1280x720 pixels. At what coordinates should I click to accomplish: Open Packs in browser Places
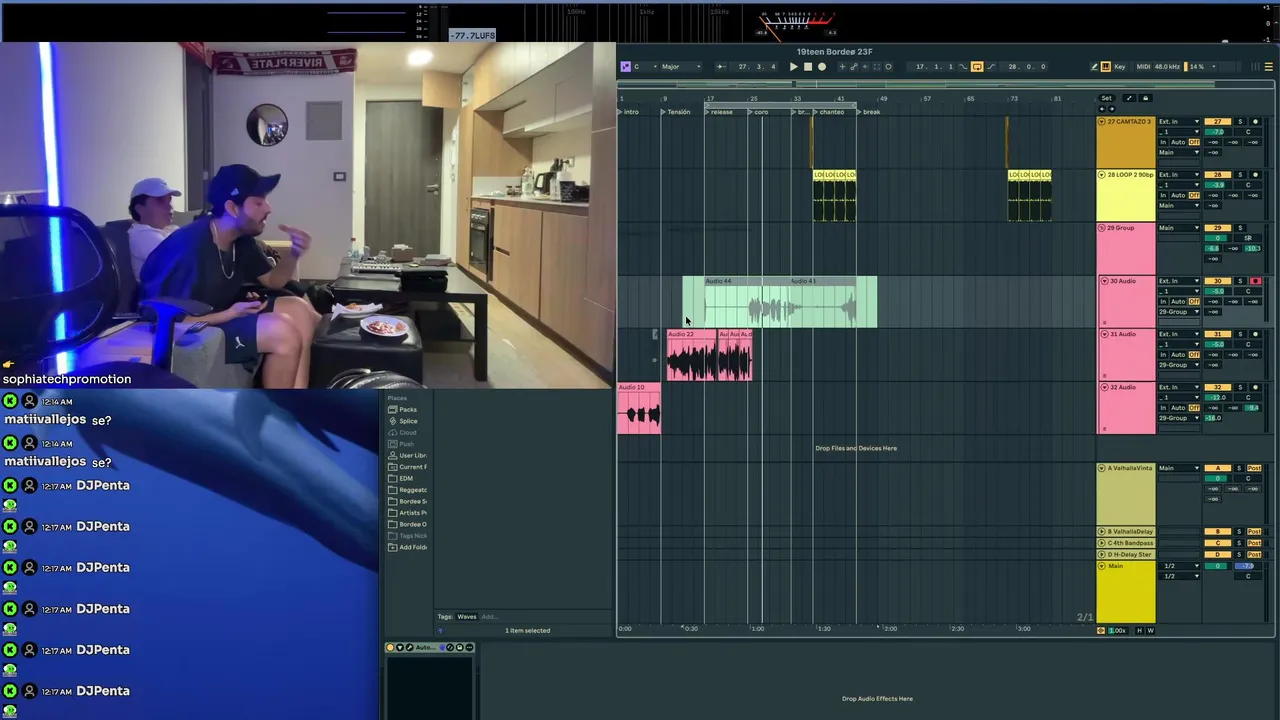407,410
